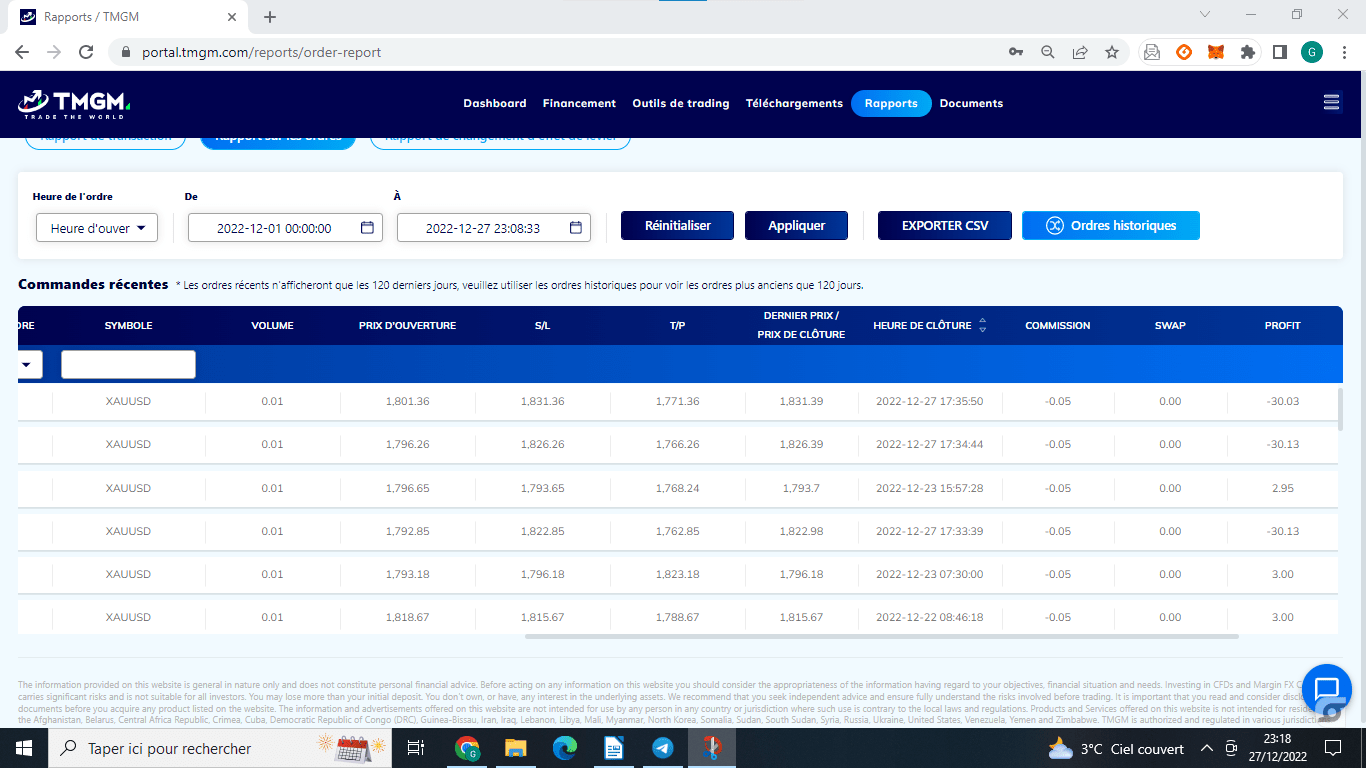
Task: Click closing time 2022-12-23 15:57:28
Action: [x=929, y=489]
